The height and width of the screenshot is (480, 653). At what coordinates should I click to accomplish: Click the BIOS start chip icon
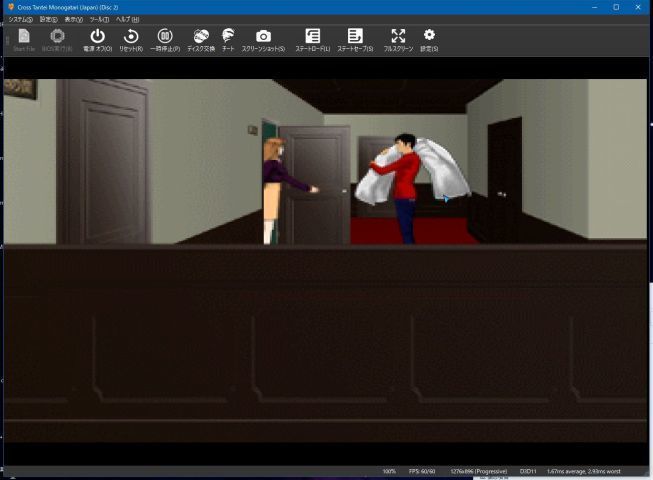(x=57, y=40)
